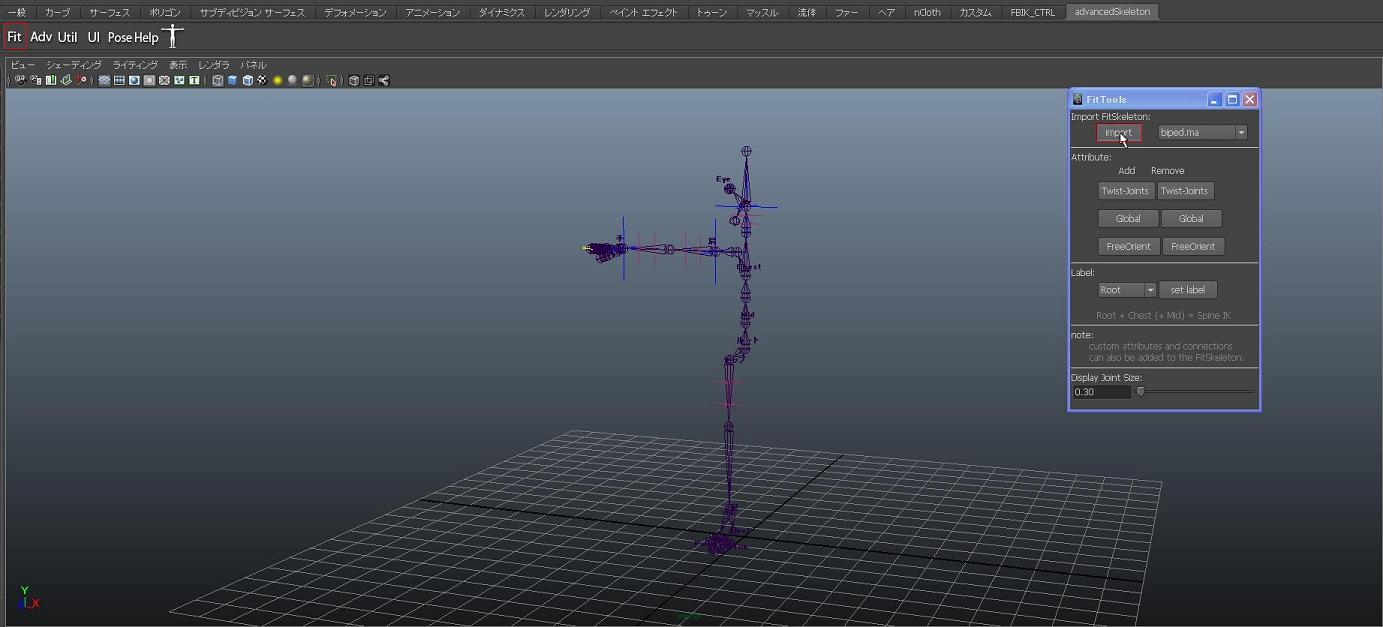Click the Select Camera icon in panel toolbar
Screen dimensions: 1383x627
tap(20, 80)
